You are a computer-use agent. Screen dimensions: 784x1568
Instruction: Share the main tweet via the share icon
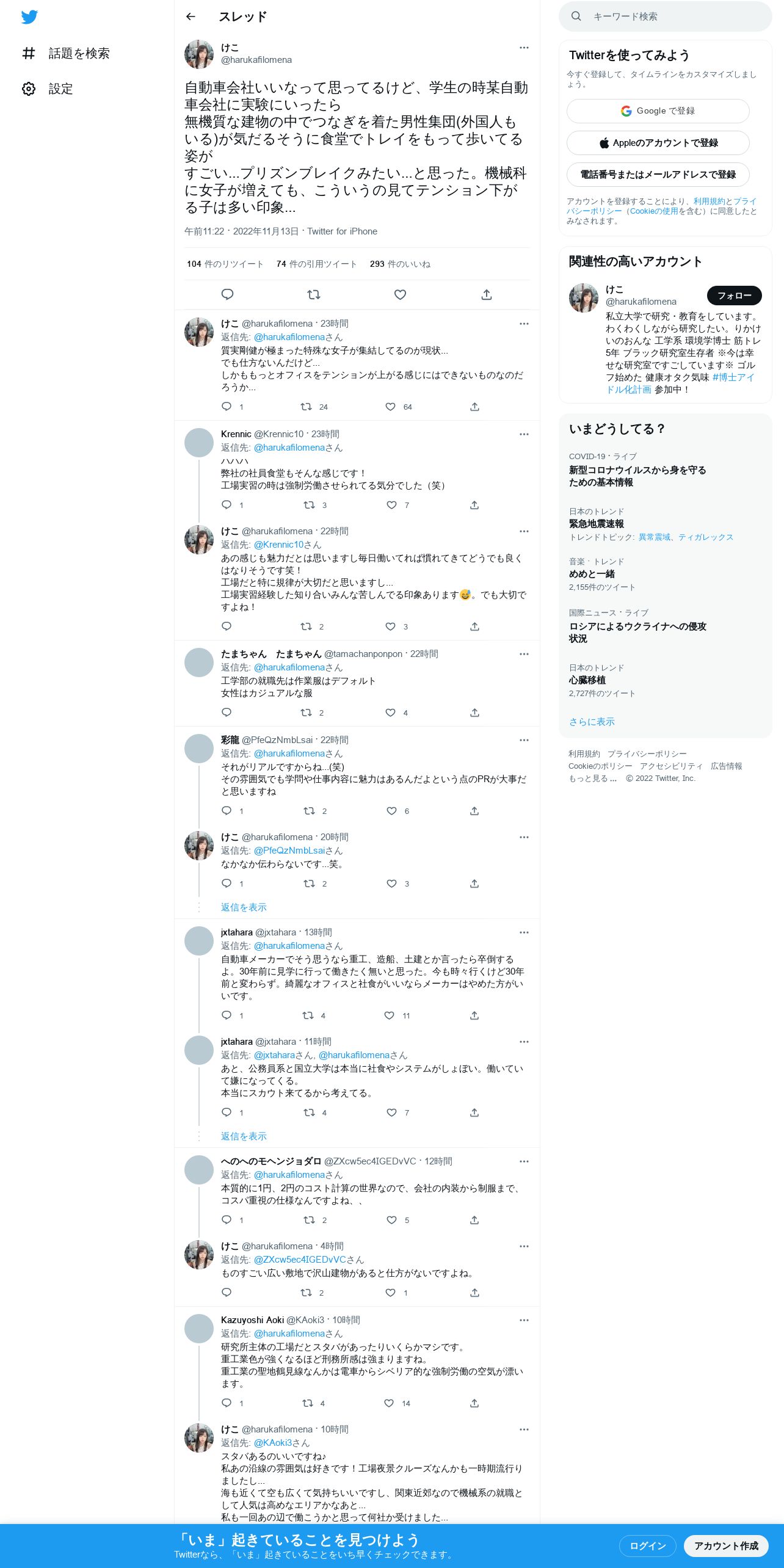click(487, 294)
